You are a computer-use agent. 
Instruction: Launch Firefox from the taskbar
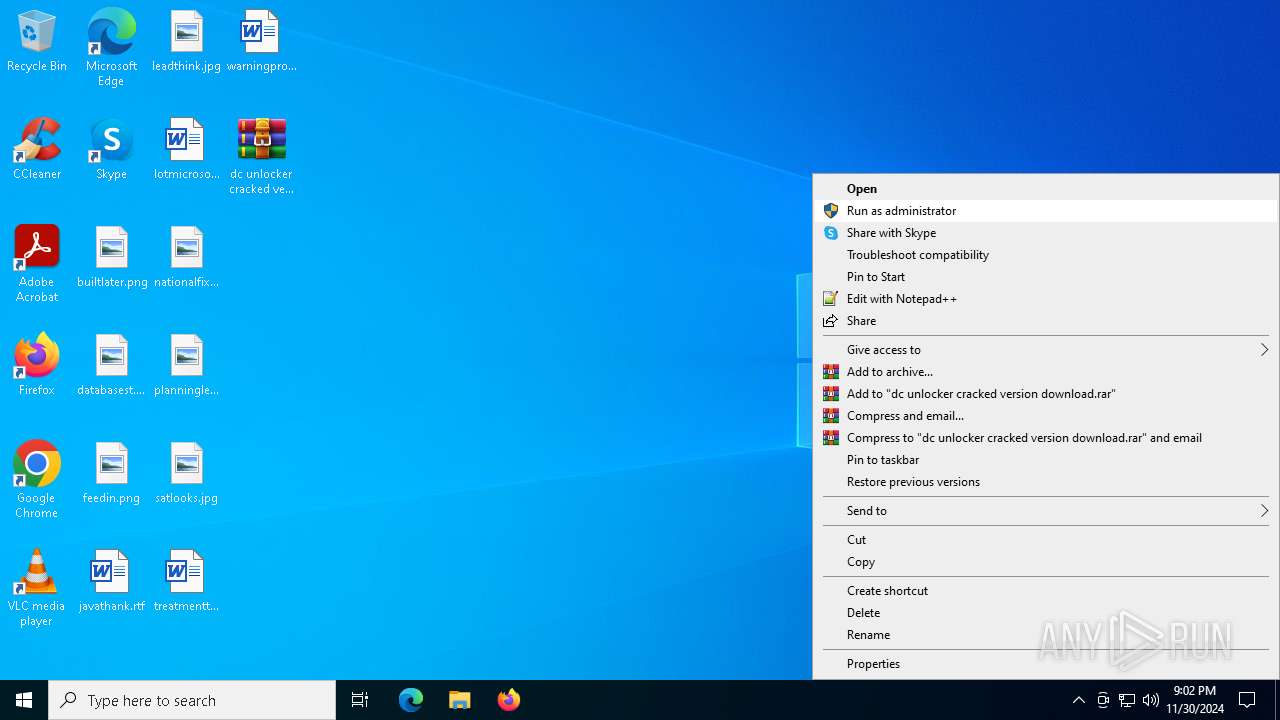click(509, 700)
